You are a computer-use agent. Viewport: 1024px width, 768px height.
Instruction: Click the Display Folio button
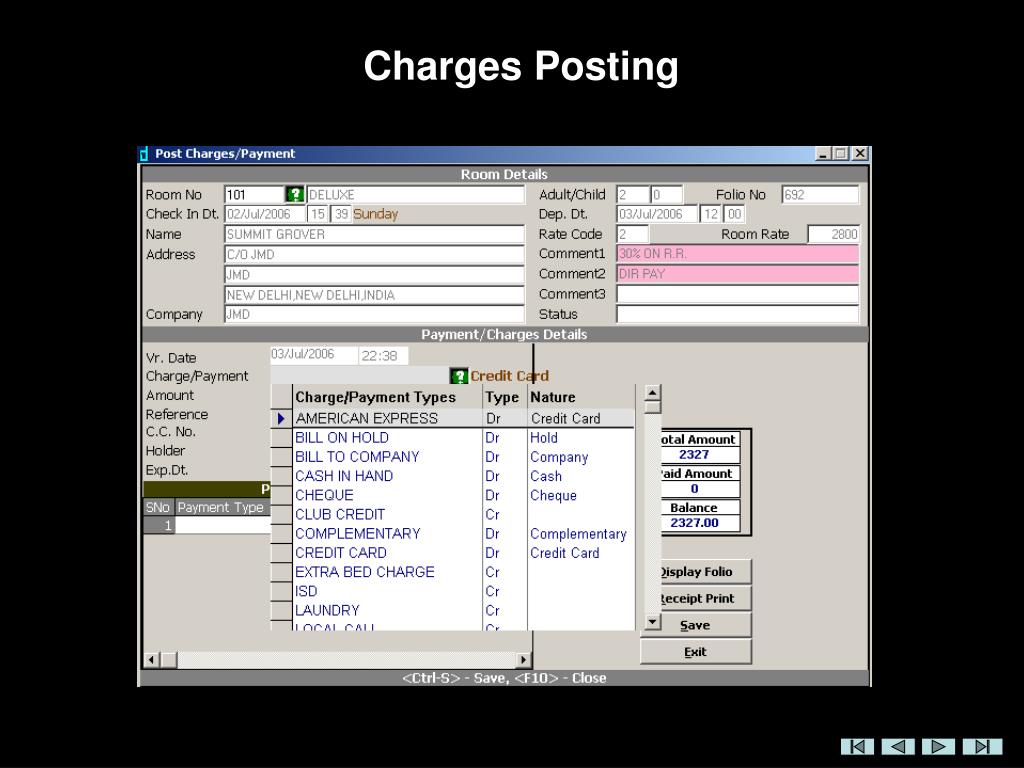click(x=696, y=571)
